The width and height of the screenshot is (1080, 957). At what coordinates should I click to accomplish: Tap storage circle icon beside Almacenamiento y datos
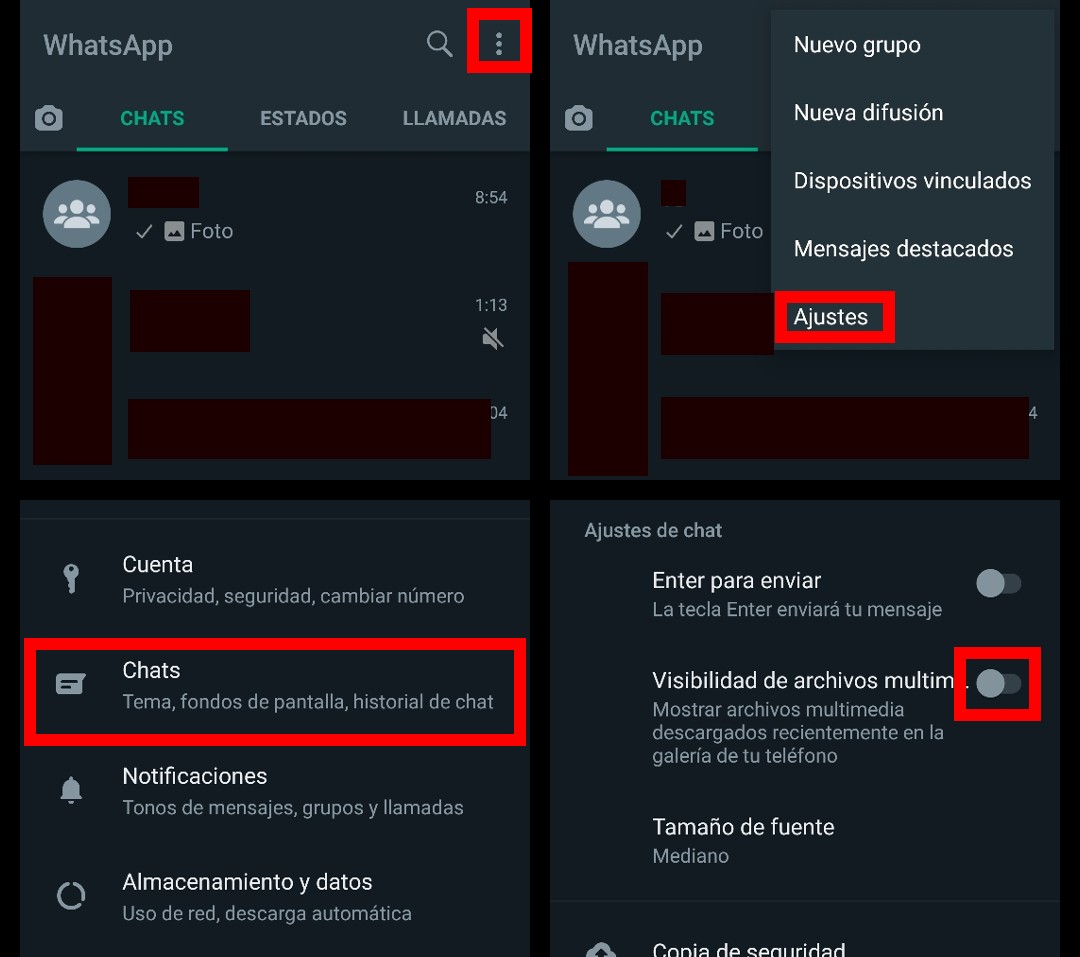click(x=71, y=896)
